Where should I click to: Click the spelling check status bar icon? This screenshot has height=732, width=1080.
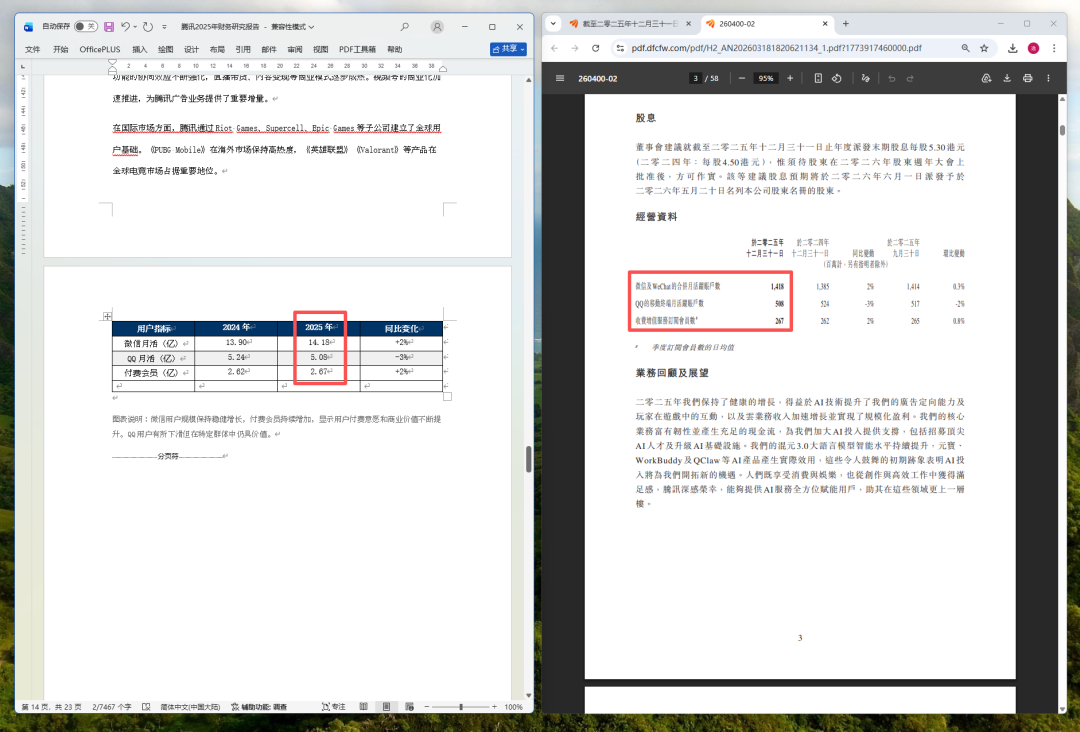click(146, 707)
